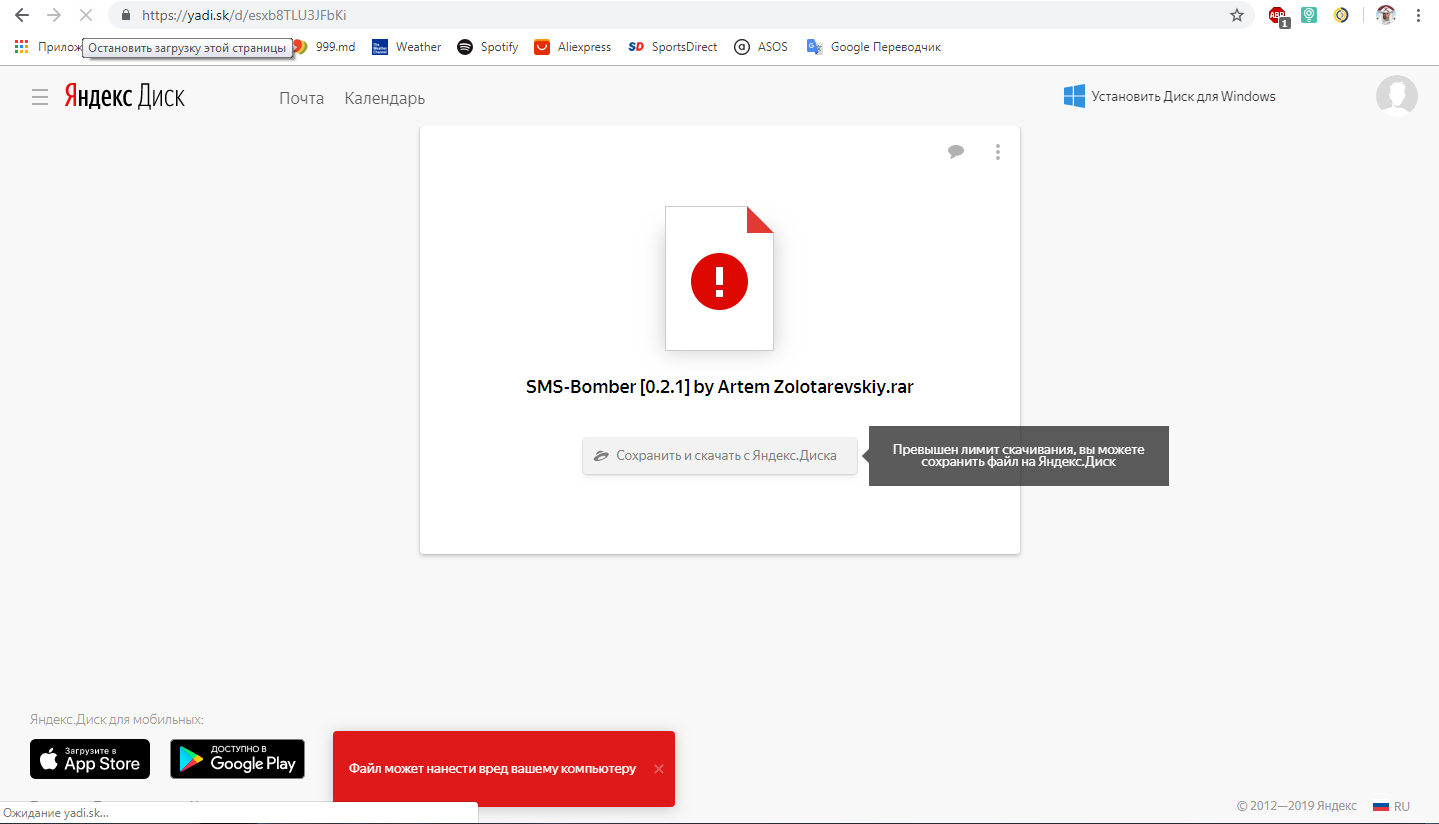Image resolution: width=1439 pixels, height=824 pixels.
Task: Click Сохранить и скачать с Яндекс.Диска button
Action: click(720, 455)
